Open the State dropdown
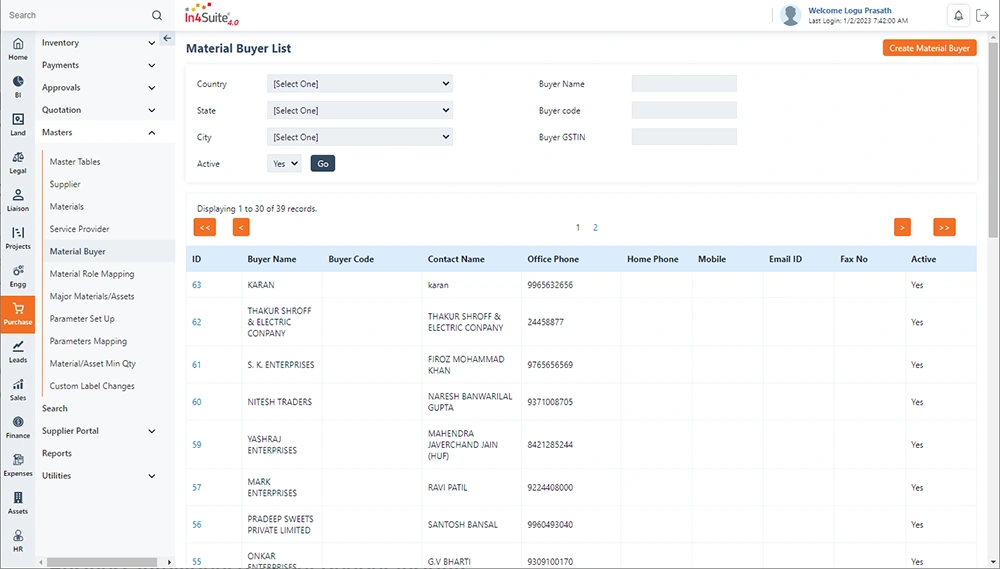This screenshot has height=569, width=1000. pos(359,111)
